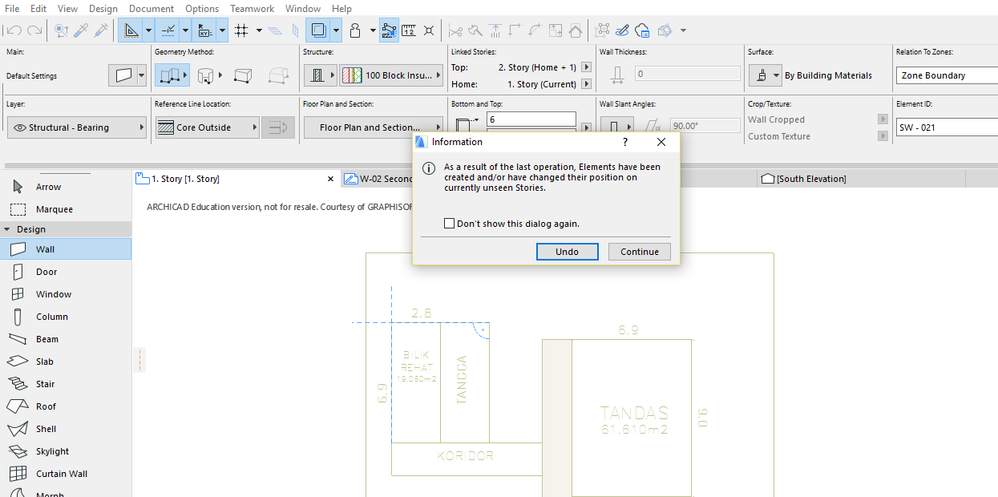Expand the Home story arrow
Viewport: 998px width, 497px height.
tap(587, 84)
